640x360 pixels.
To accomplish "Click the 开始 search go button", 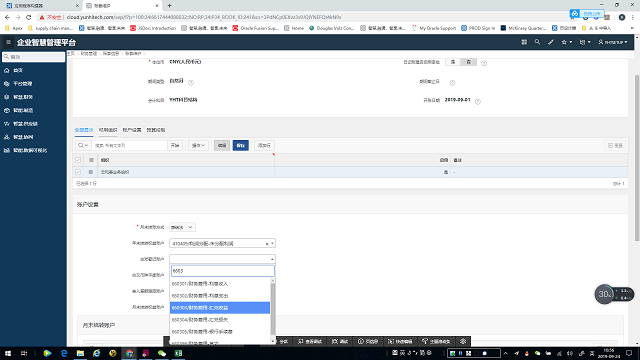I will [x=175, y=145].
